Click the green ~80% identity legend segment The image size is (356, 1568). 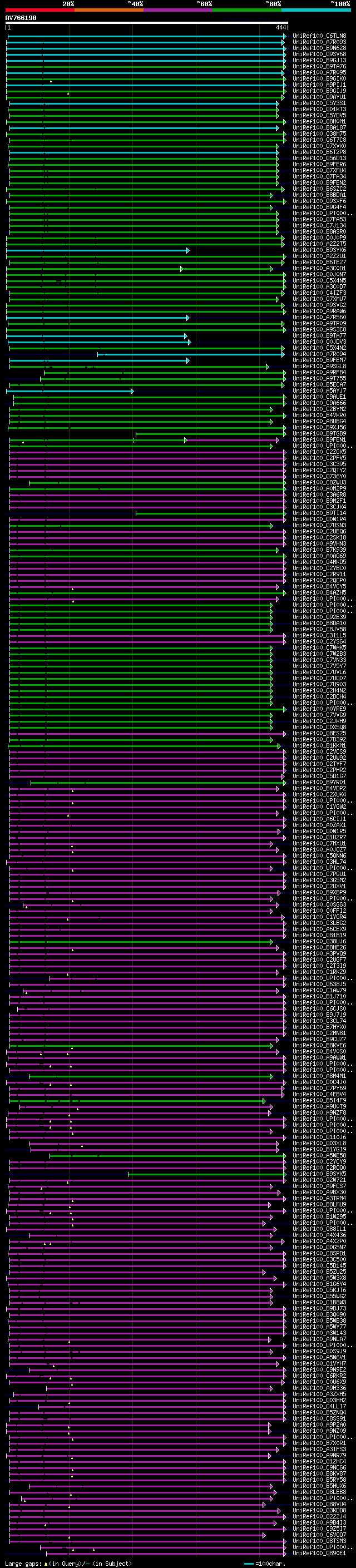[247, 10]
